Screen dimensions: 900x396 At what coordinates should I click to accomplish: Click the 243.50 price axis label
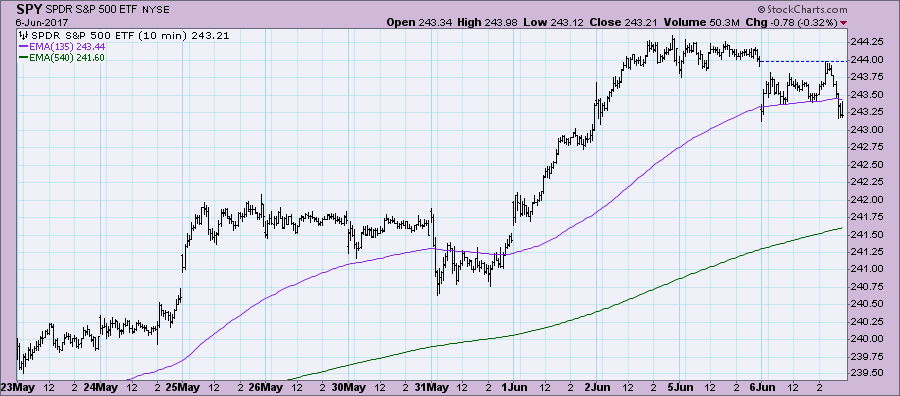coord(867,95)
